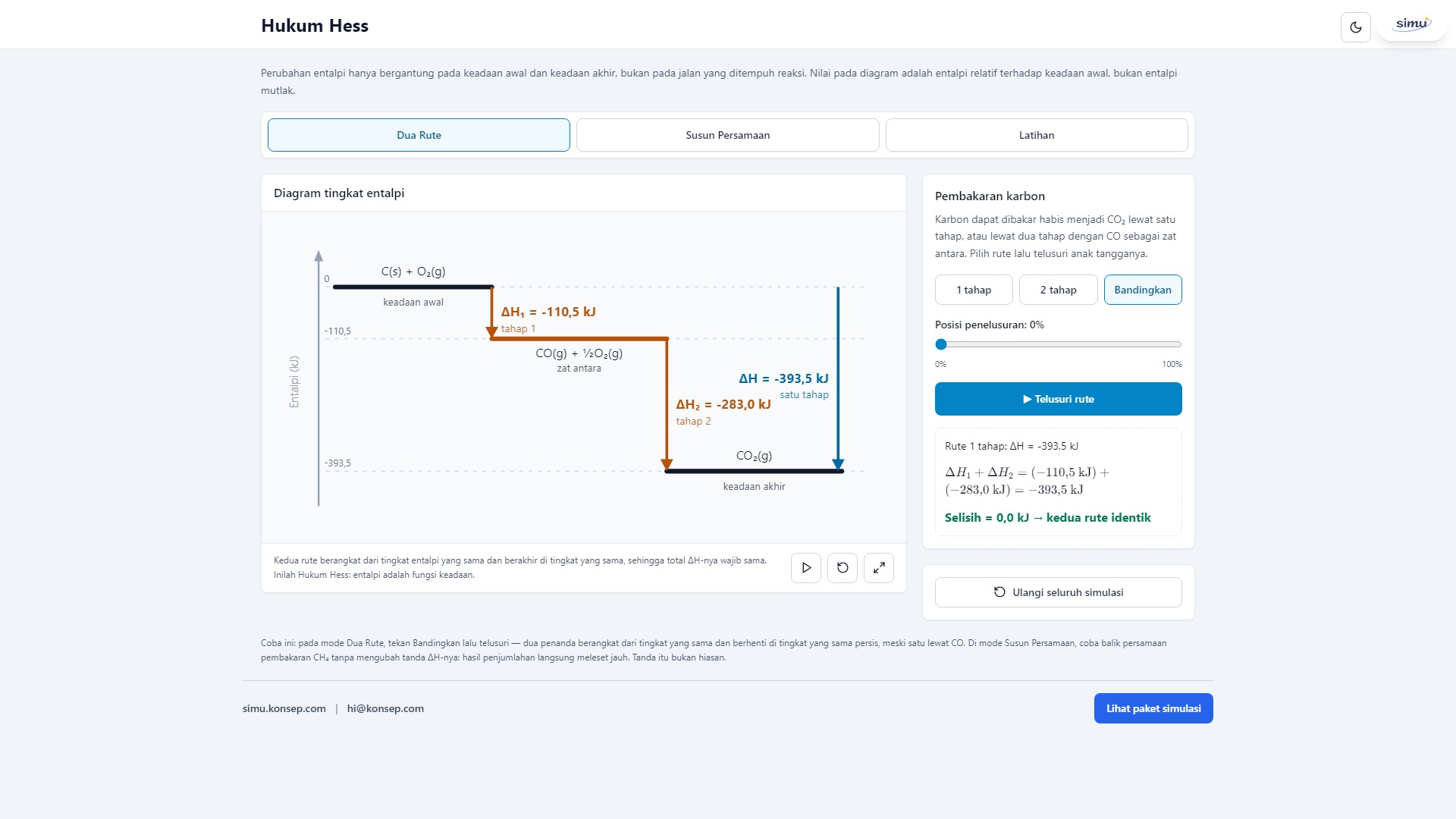Click the CO(g) zat antara level
1456x819 pixels.
point(579,339)
